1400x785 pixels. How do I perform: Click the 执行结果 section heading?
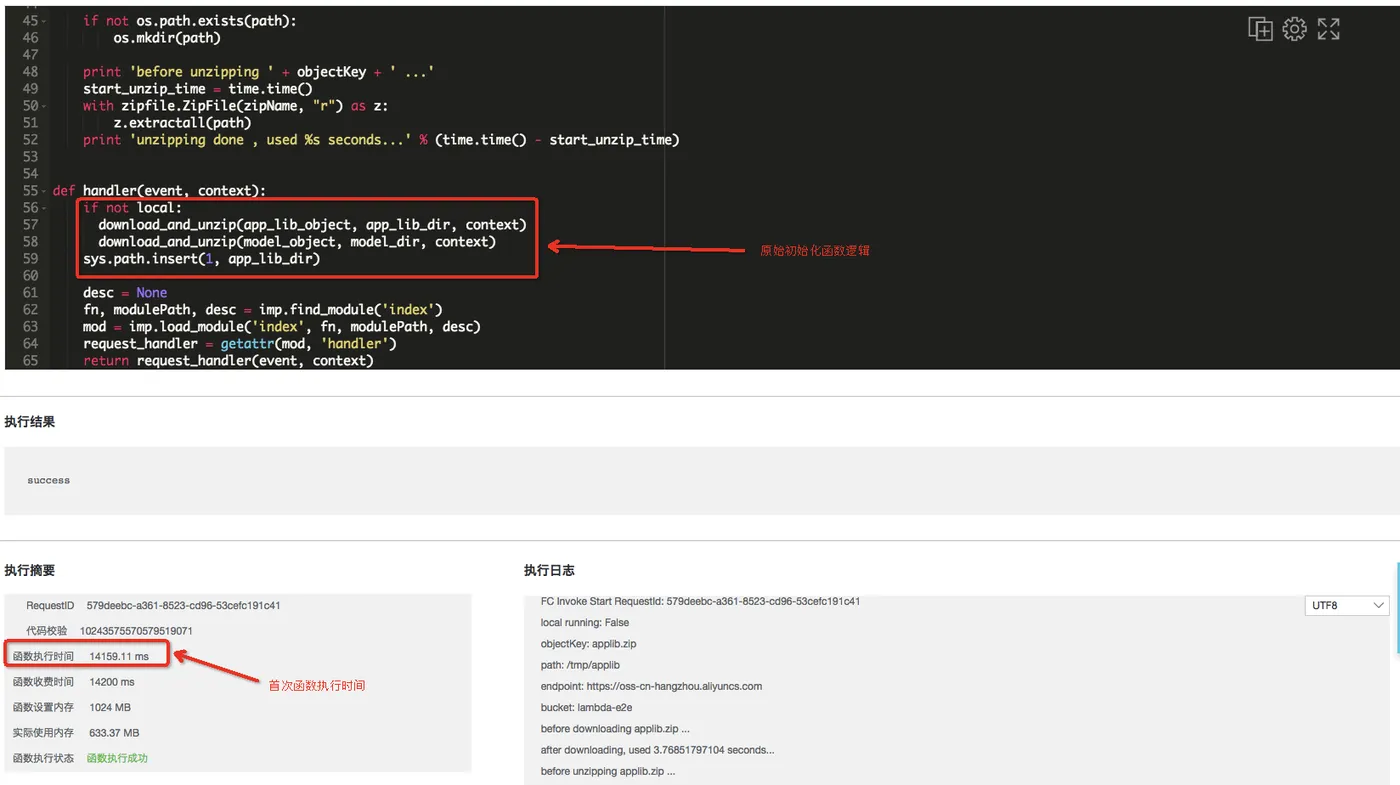point(30,422)
